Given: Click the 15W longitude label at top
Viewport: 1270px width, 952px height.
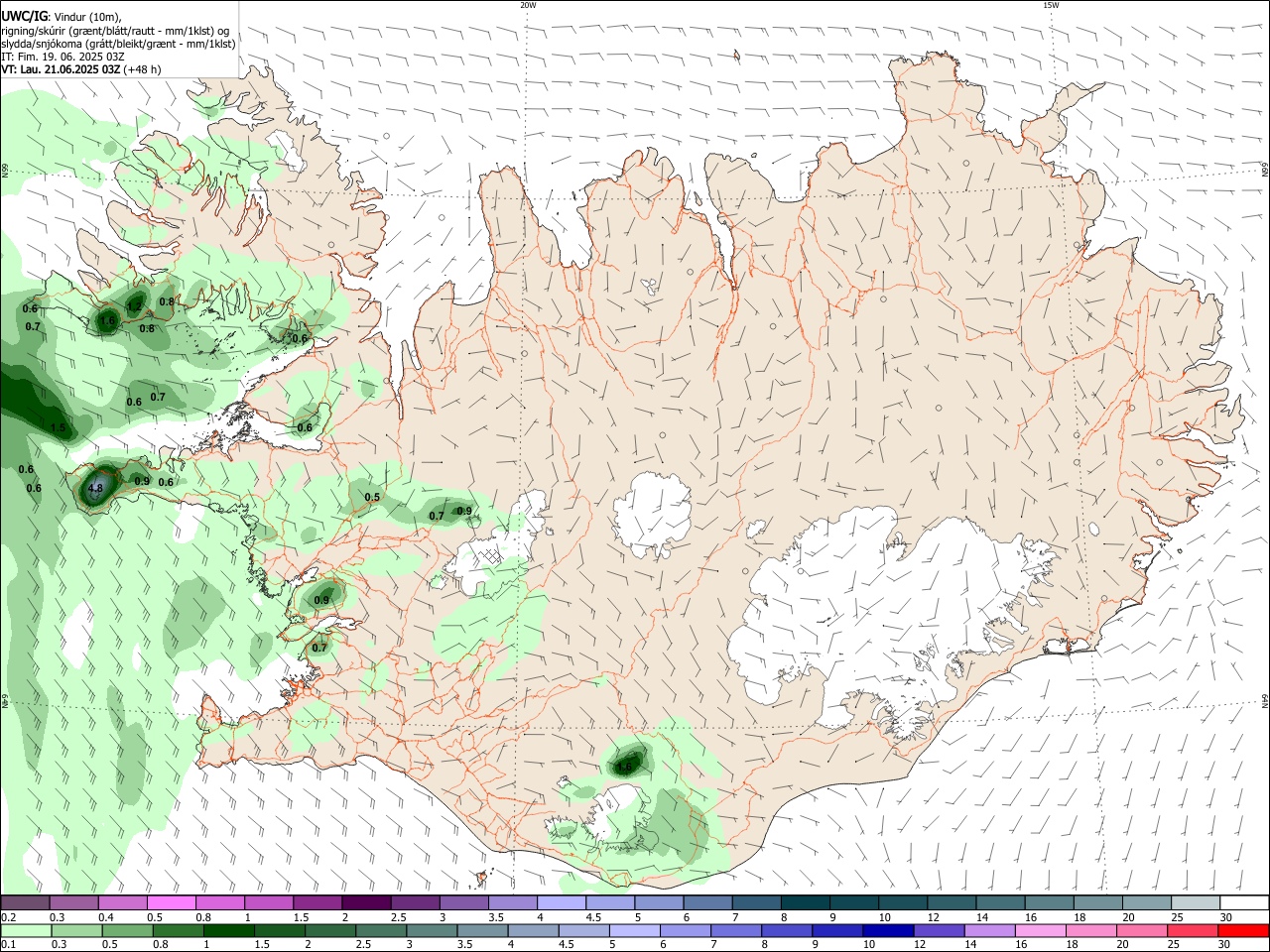Looking at the screenshot, I should coord(1051,5).
